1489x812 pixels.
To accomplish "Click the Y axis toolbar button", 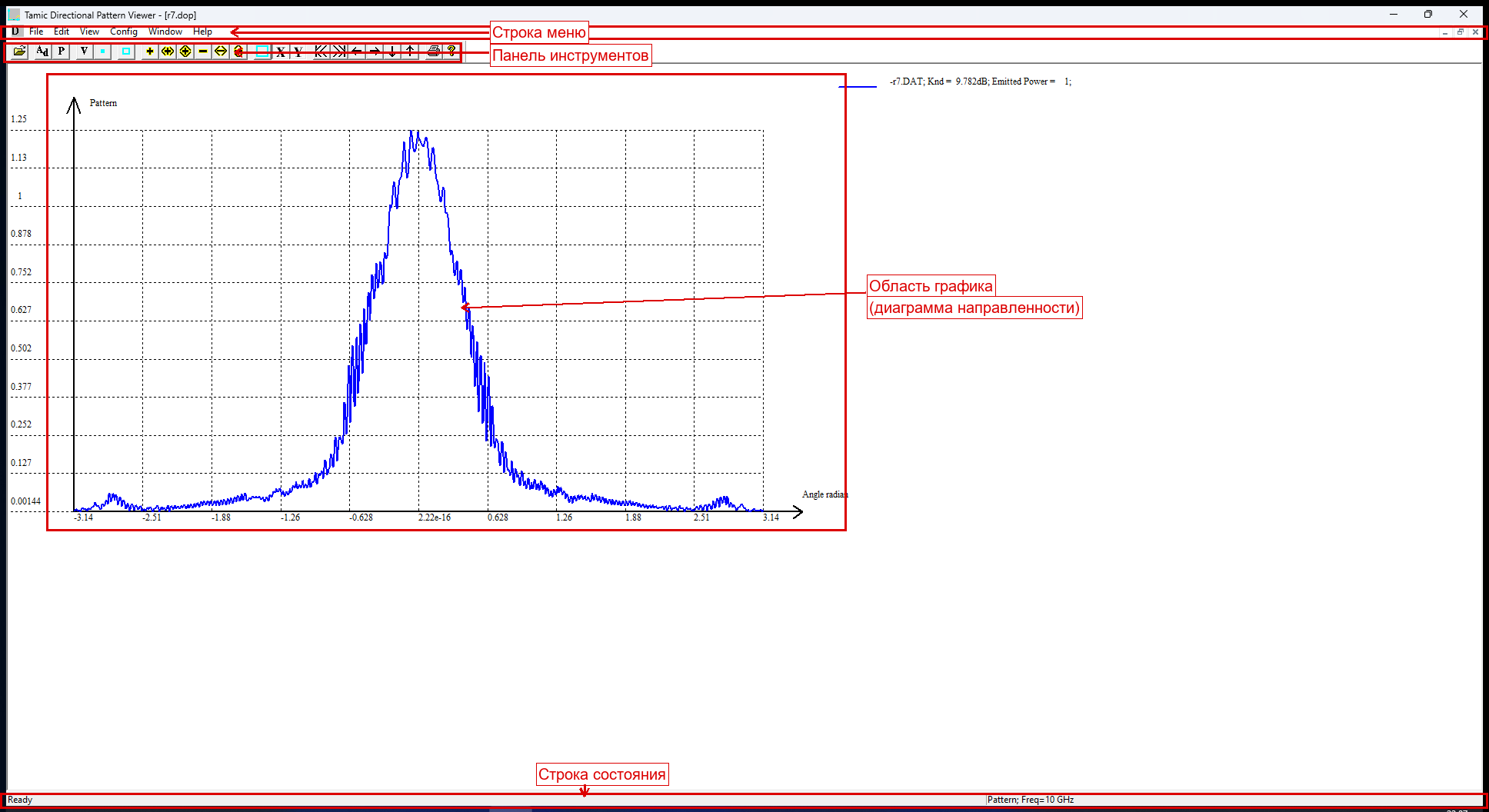I will [x=298, y=52].
